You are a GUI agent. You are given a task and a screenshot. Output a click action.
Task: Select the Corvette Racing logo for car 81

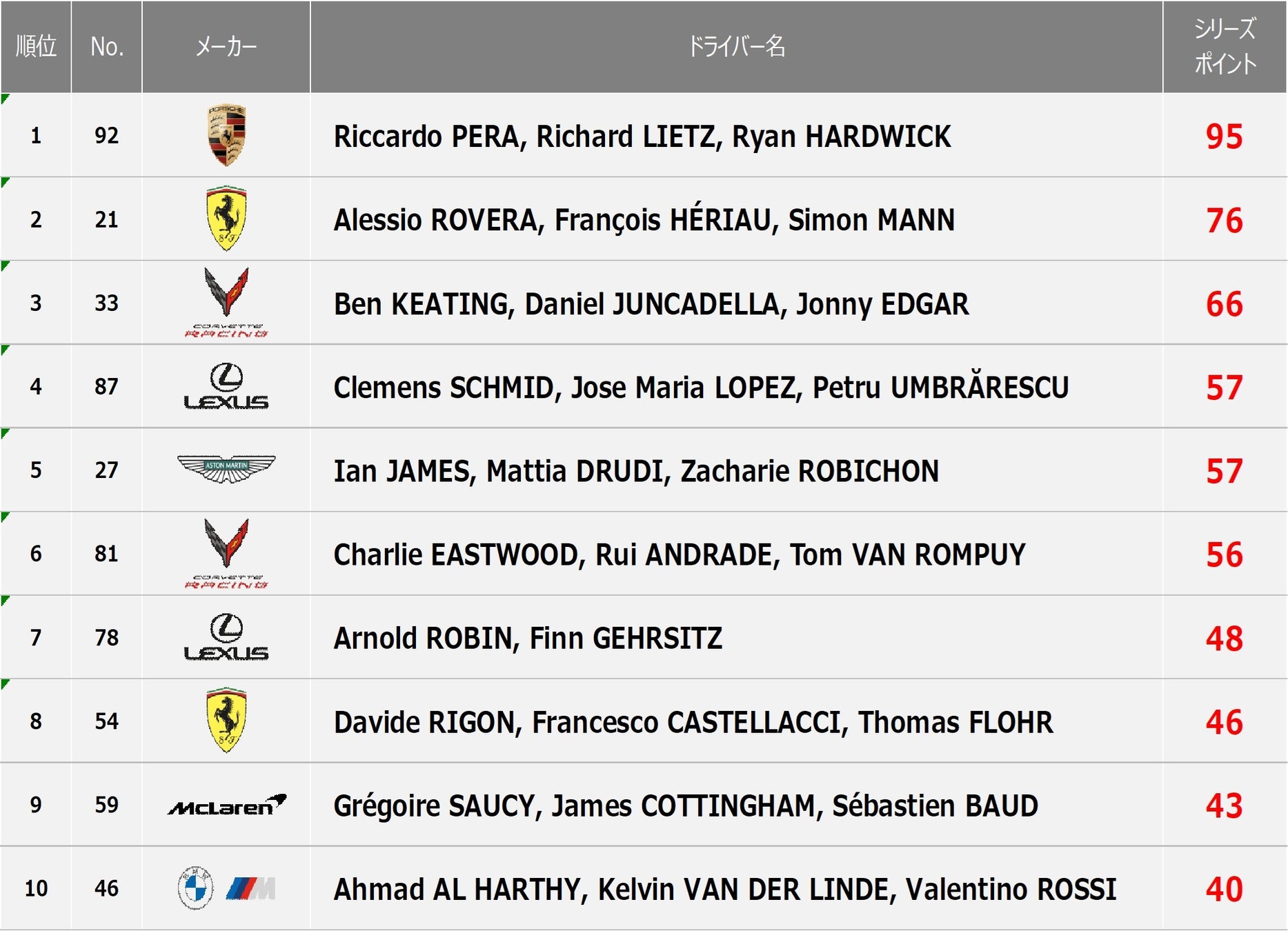pyautogui.click(x=226, y=554)
